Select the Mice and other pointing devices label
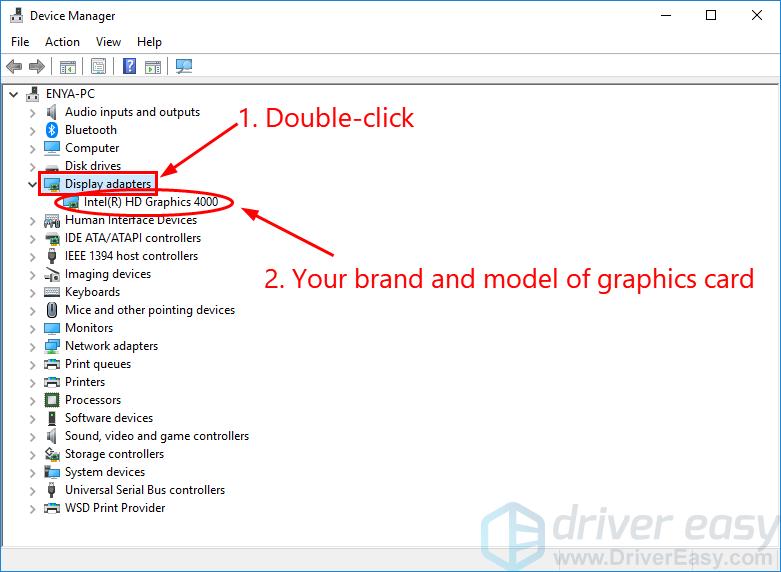 (150, 310)
